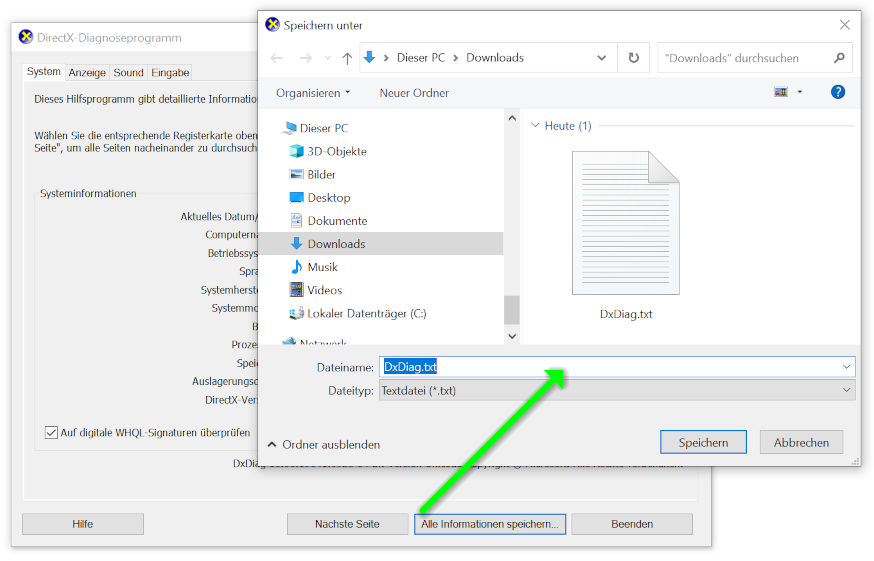The height and width of the screenshot is (561, 874).
Task: Open the Organisieren menu
Action: 313,93
